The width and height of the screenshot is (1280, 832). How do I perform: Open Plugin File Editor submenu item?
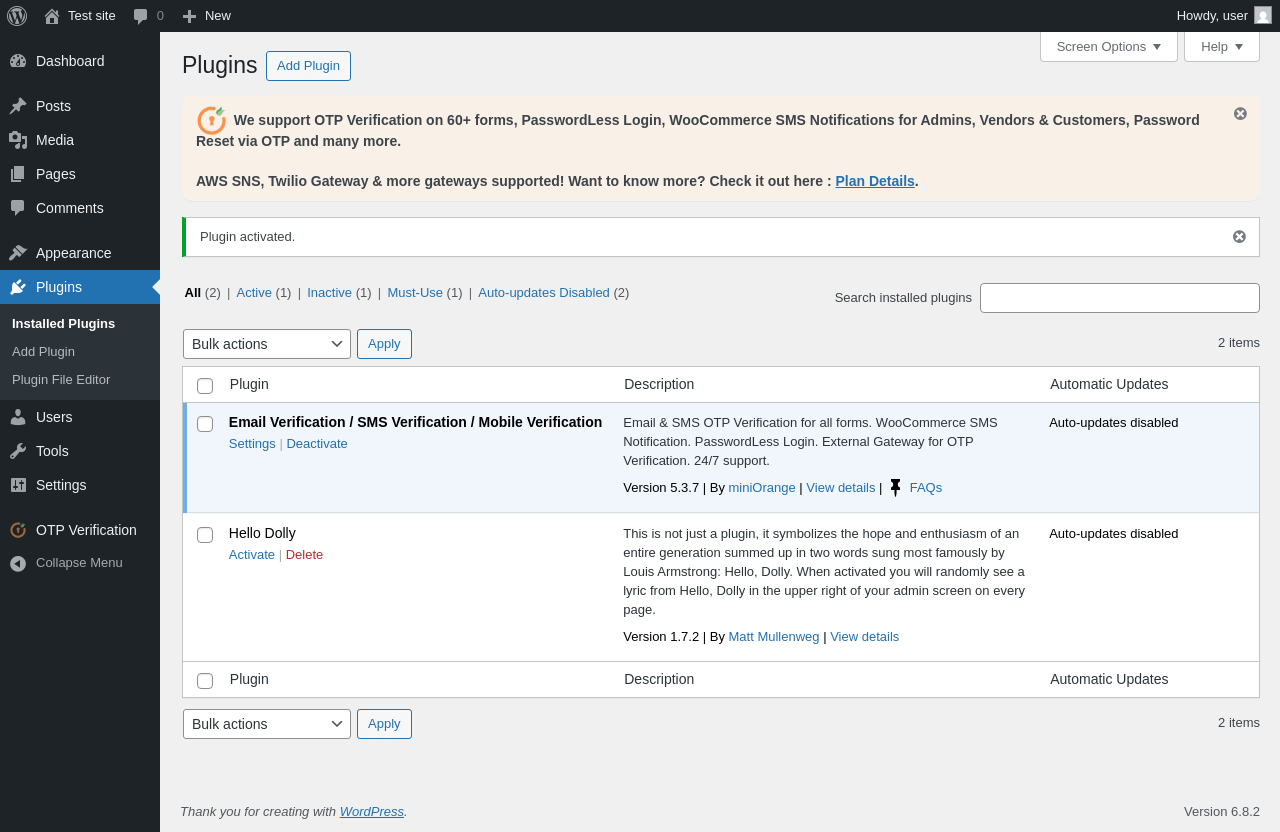pyautogui.click(x=61, y=380)
